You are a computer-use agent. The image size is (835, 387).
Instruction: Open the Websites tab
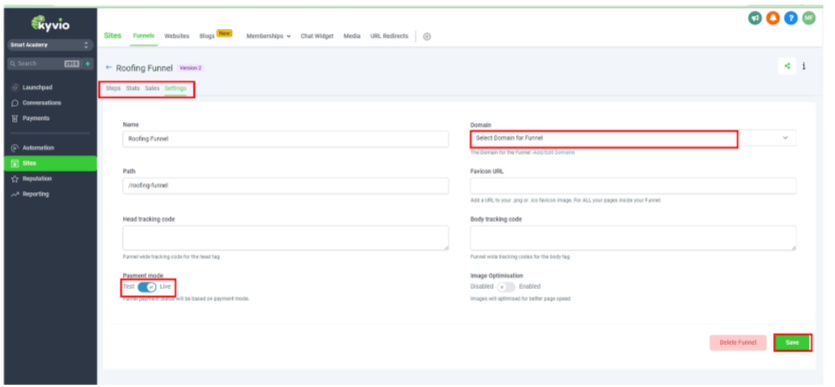(177, 36)
